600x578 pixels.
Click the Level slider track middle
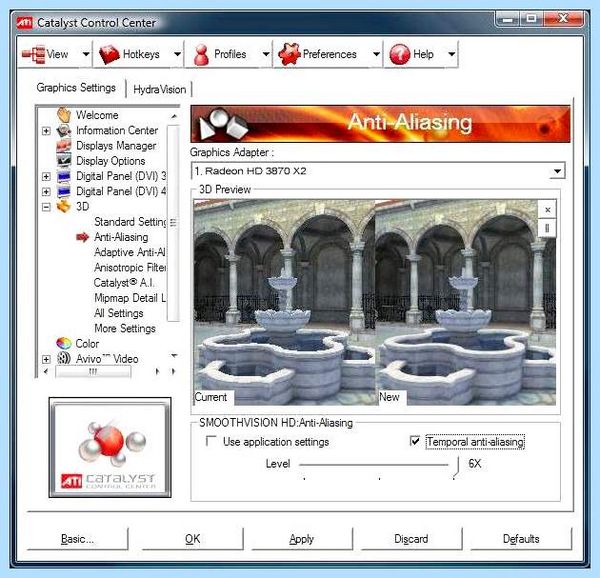374,465
